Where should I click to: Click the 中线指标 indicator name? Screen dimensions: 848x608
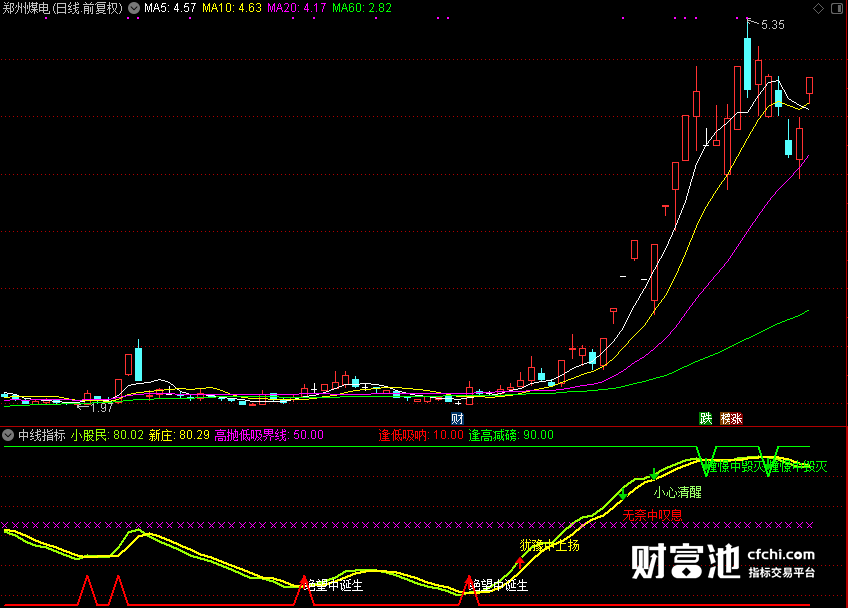pyautogui.click(x=42, y=435)
